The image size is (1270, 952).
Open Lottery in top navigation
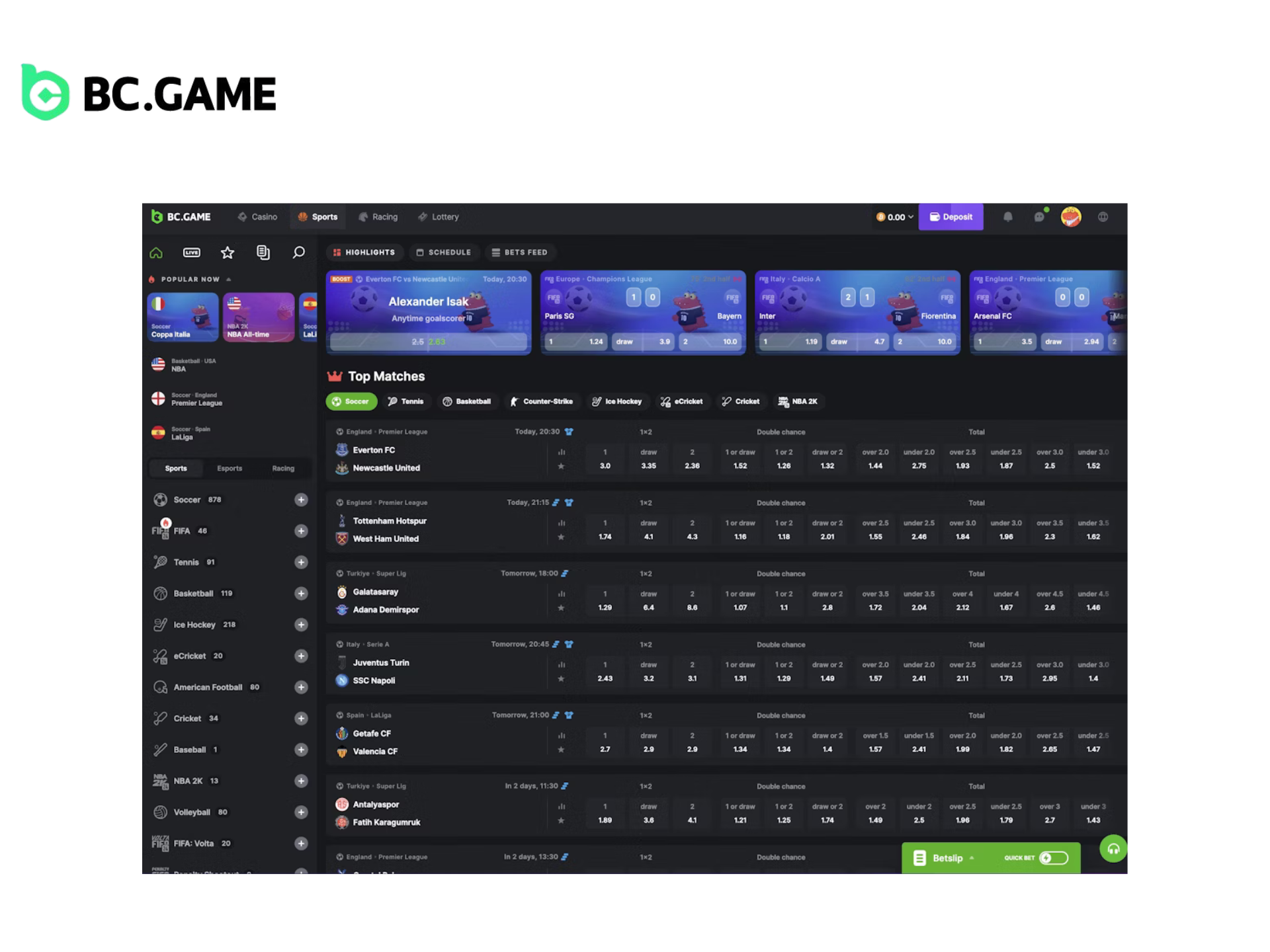[439, 217]
